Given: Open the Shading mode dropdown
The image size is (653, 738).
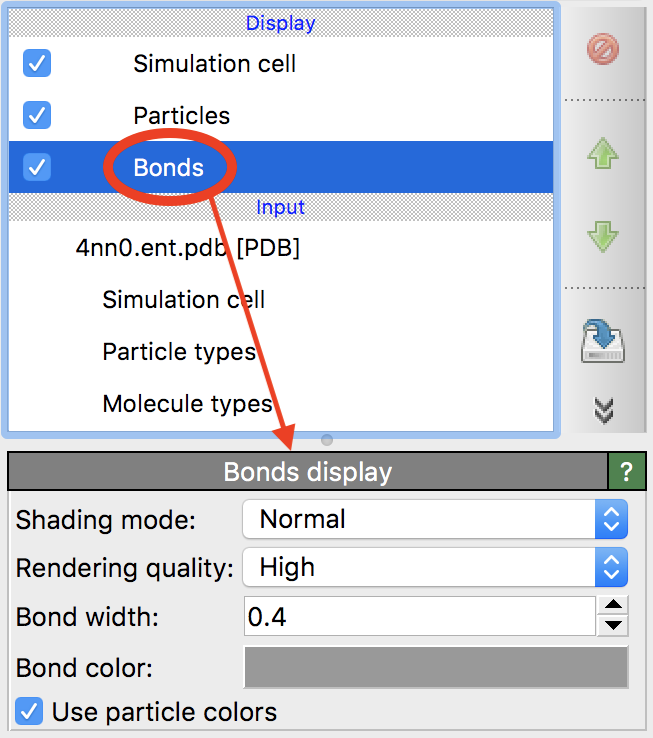Looking at the screenshot, I should coord(435,519).
